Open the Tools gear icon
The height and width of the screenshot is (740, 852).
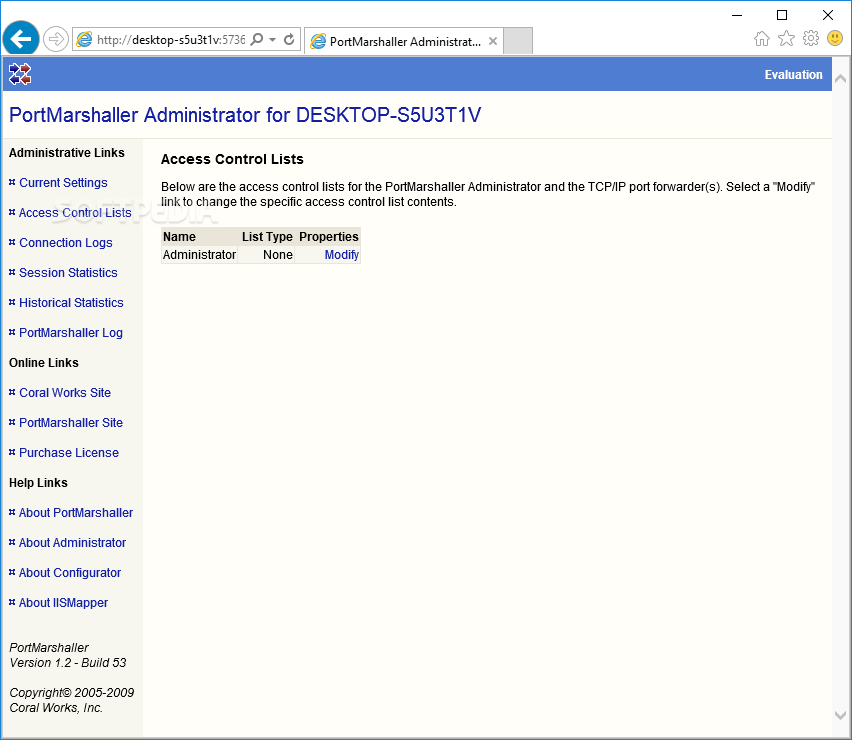click(811, 39)
